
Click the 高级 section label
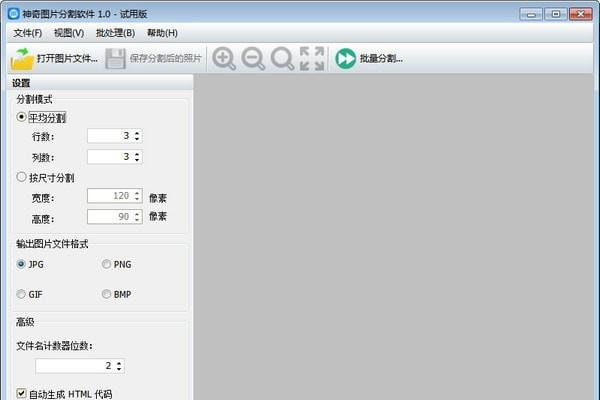tap(25, 322)
